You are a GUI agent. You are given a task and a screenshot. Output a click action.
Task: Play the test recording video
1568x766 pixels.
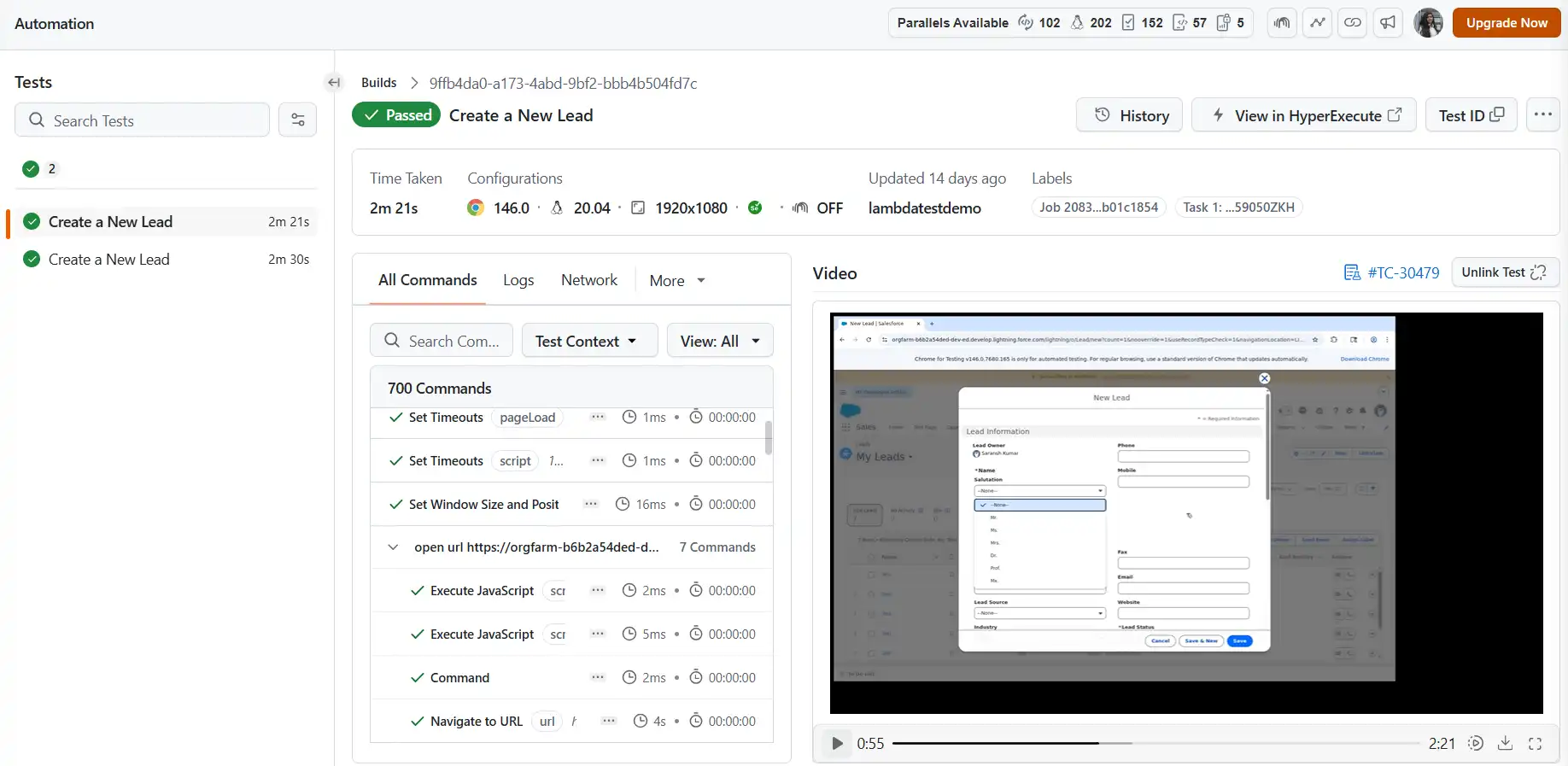click(x=837, y=743)
